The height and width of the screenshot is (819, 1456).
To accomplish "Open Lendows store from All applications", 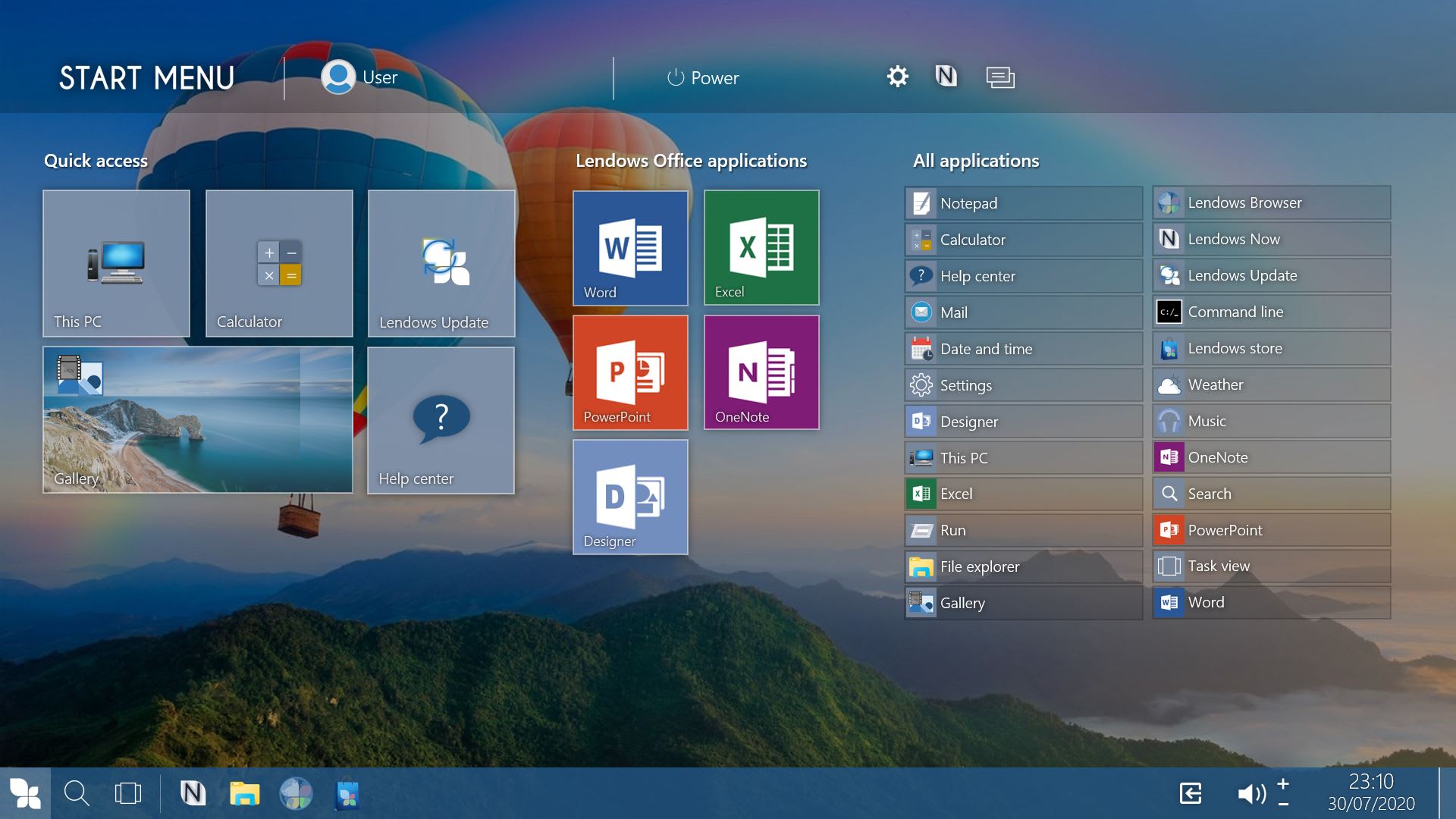I will [1272, 348].
